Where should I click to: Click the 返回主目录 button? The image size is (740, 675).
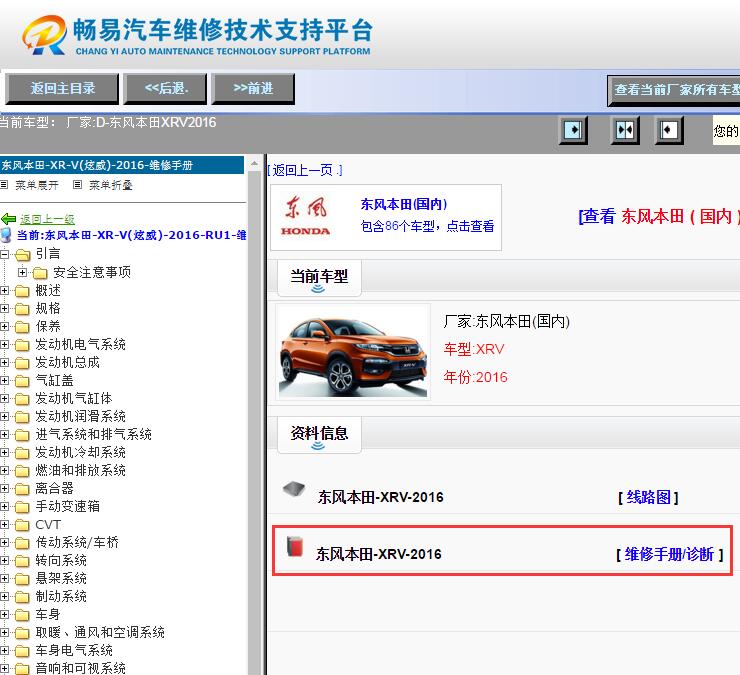(62, 89)
